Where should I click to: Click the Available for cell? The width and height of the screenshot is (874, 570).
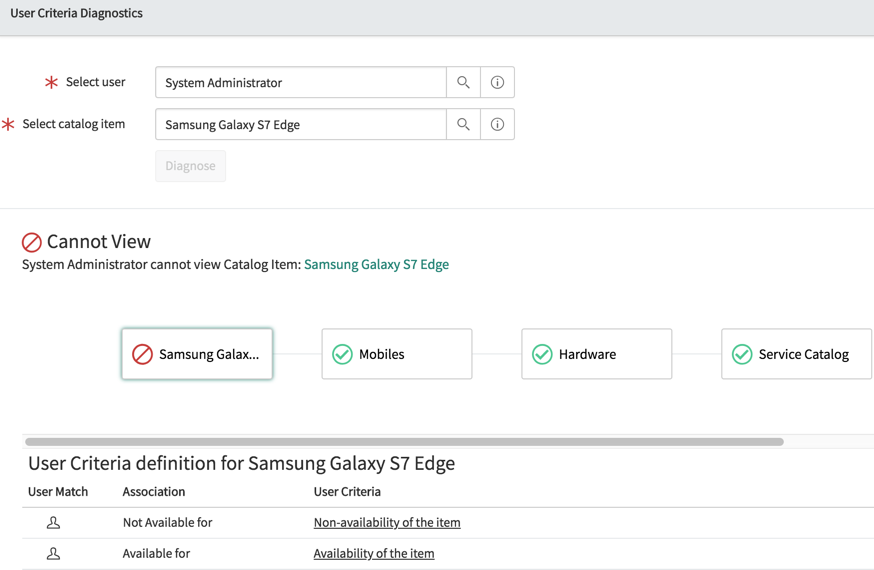point(157,554)
